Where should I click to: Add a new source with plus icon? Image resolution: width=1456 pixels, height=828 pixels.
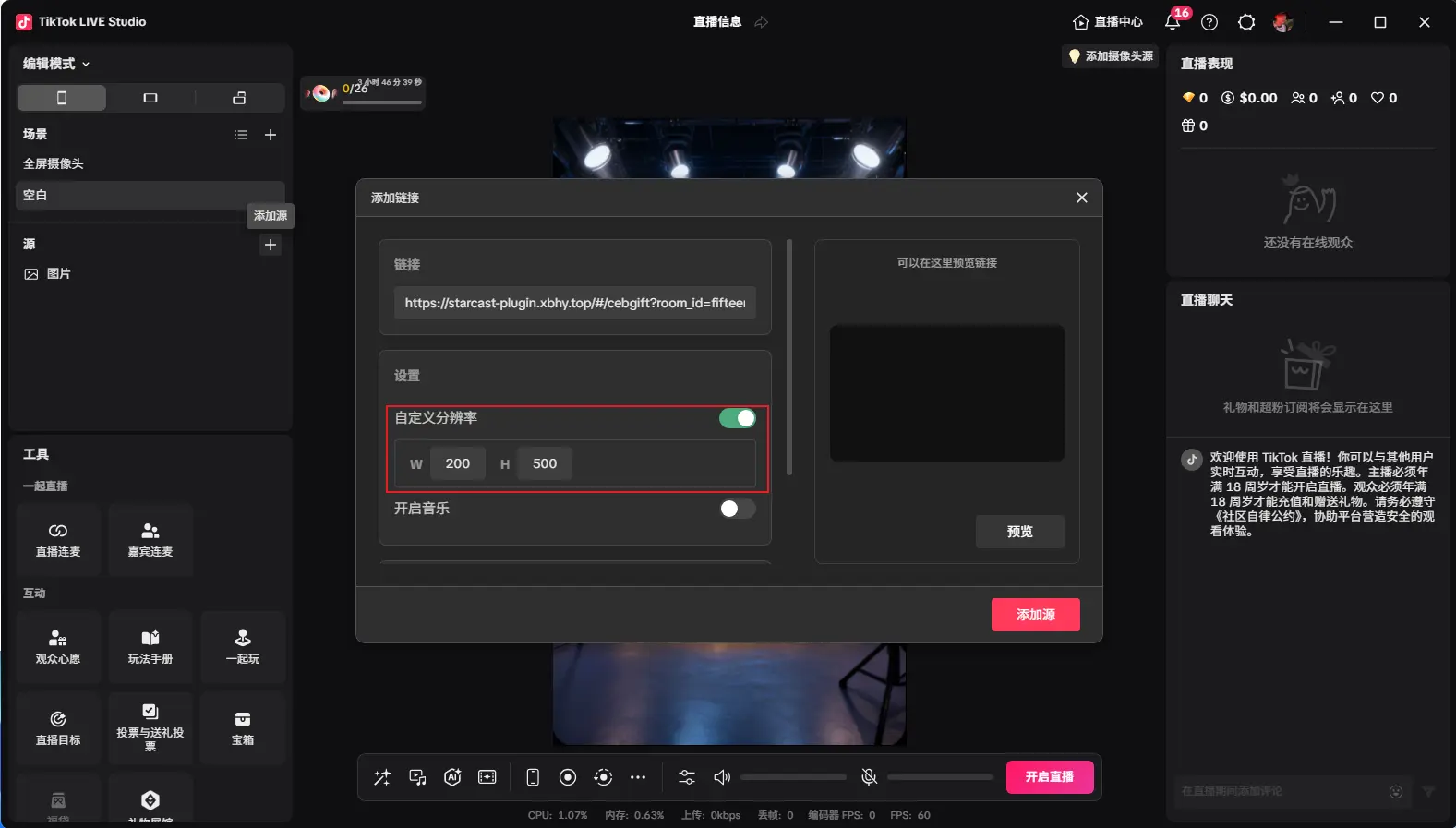(271, 245)
